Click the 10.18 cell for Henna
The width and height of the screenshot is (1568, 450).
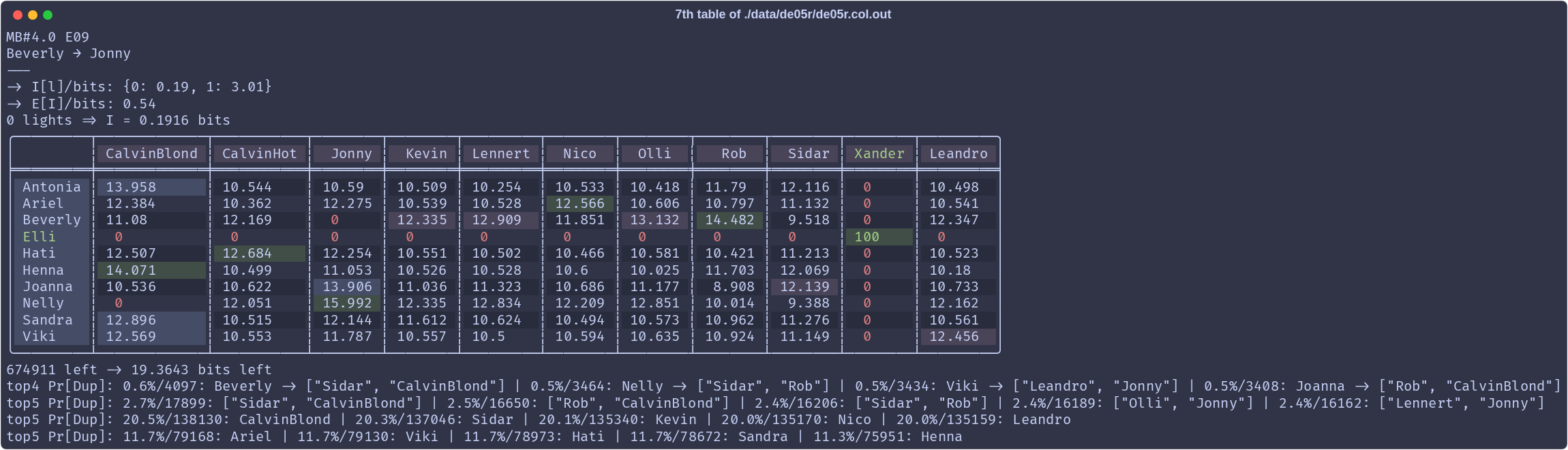click(959, 270)
